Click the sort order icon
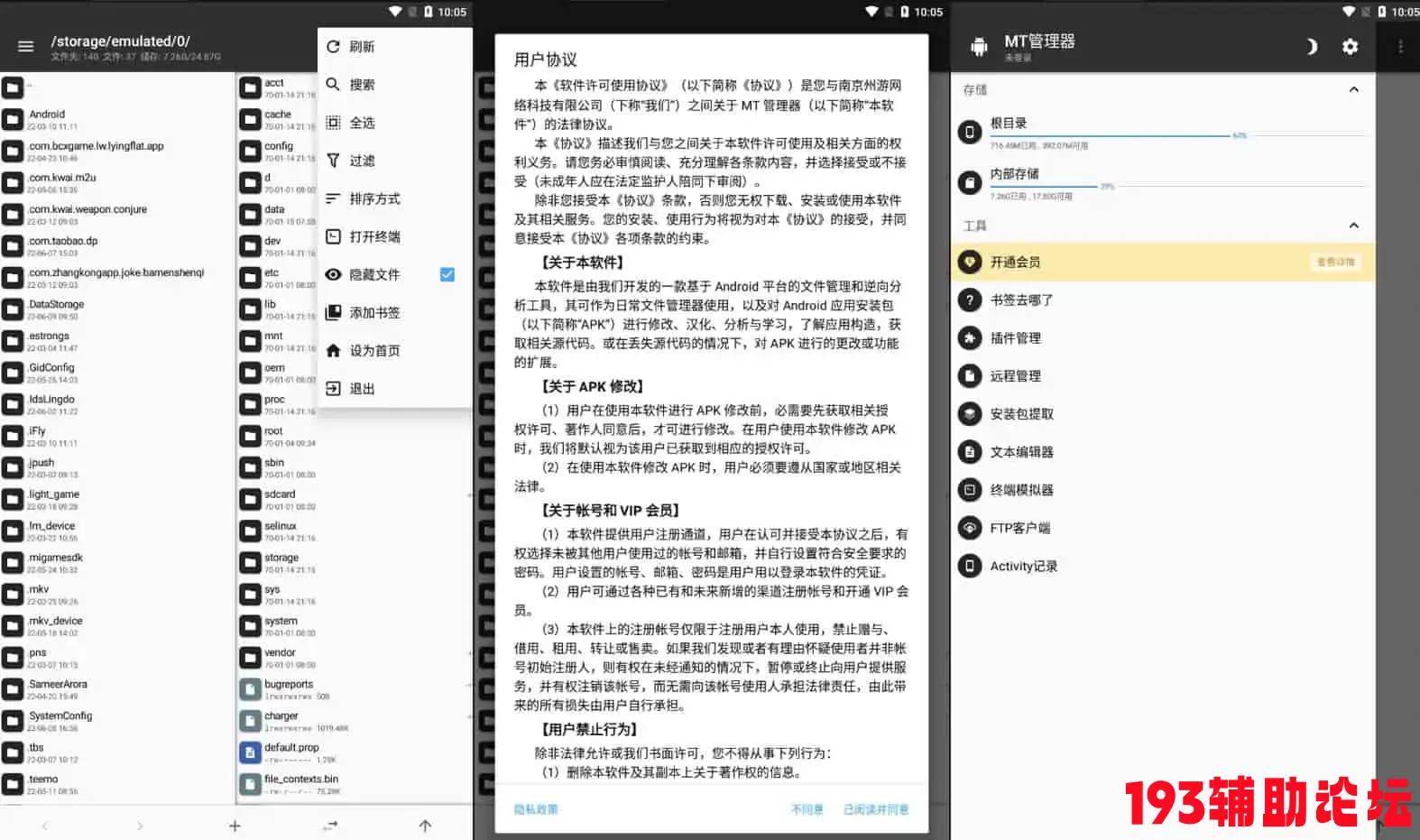 pos(333,198)
